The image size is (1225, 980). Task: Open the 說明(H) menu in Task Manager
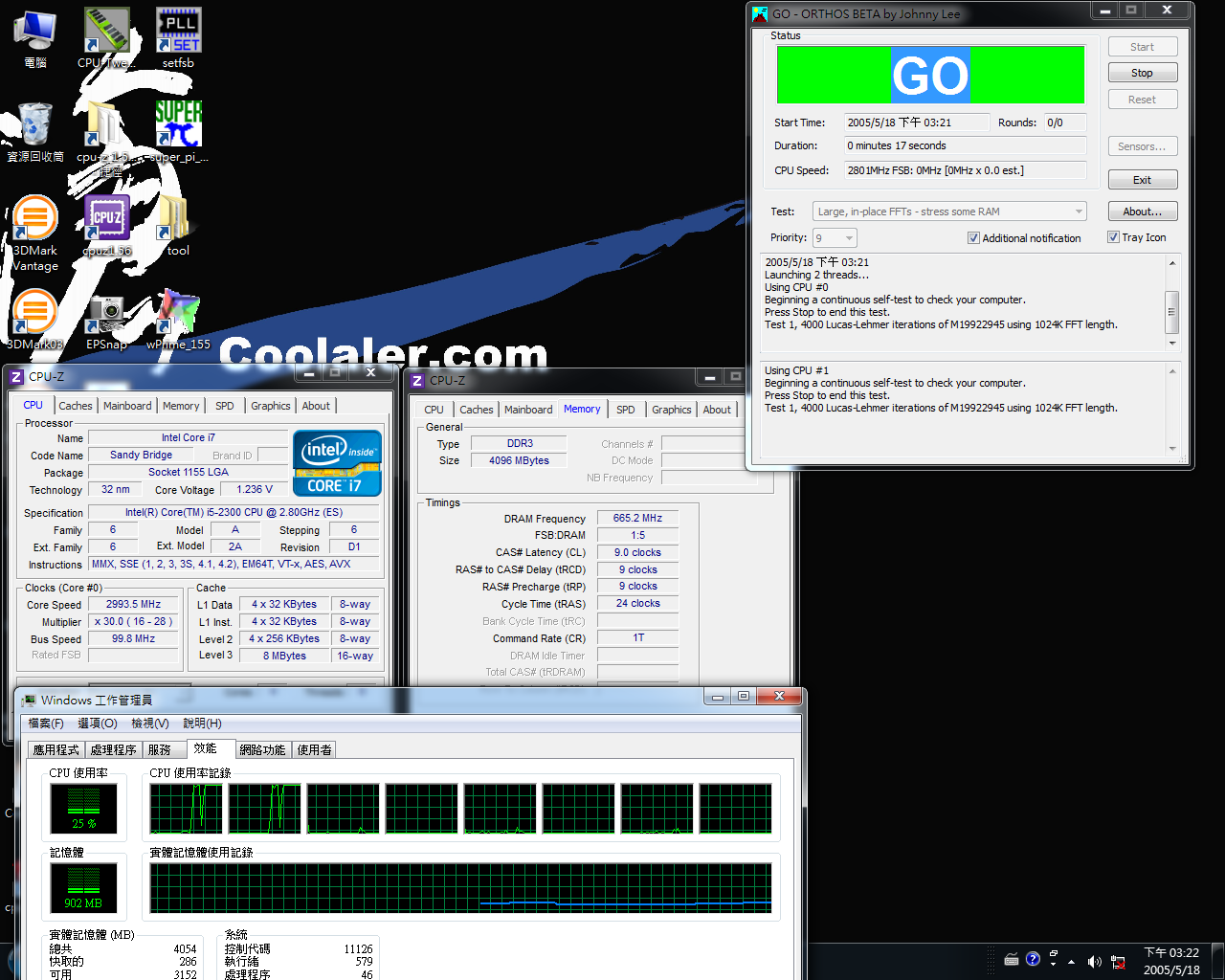202,724
